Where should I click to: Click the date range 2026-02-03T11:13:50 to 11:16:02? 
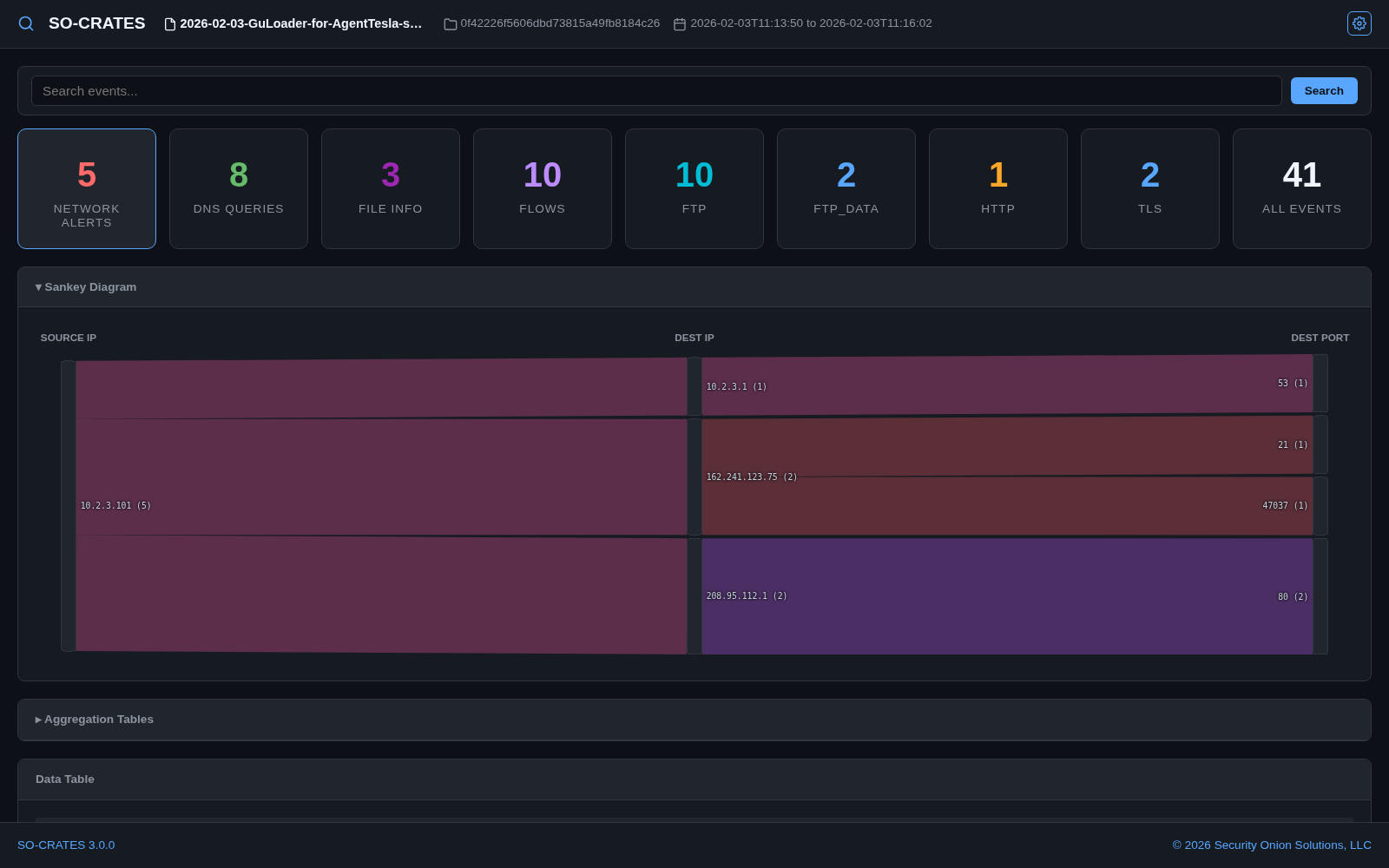(811, 23)
